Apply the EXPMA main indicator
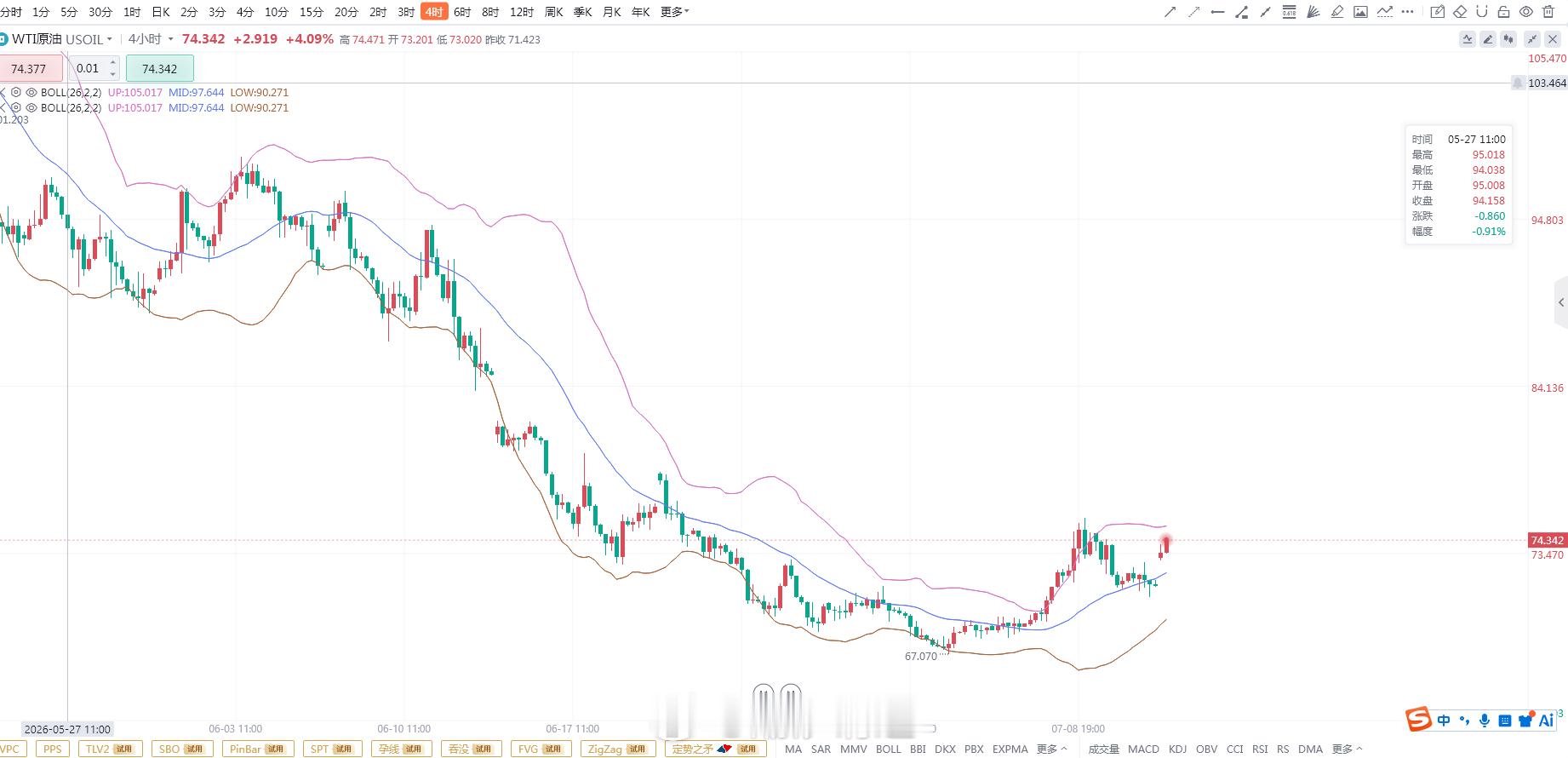The width and height of the screenshot is (1568, 758). [x=1010, y=749]
